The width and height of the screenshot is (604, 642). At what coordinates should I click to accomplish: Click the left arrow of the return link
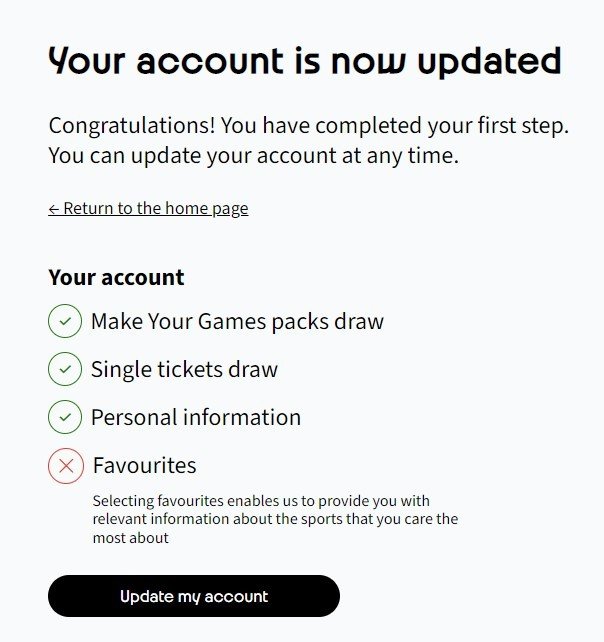54,209
